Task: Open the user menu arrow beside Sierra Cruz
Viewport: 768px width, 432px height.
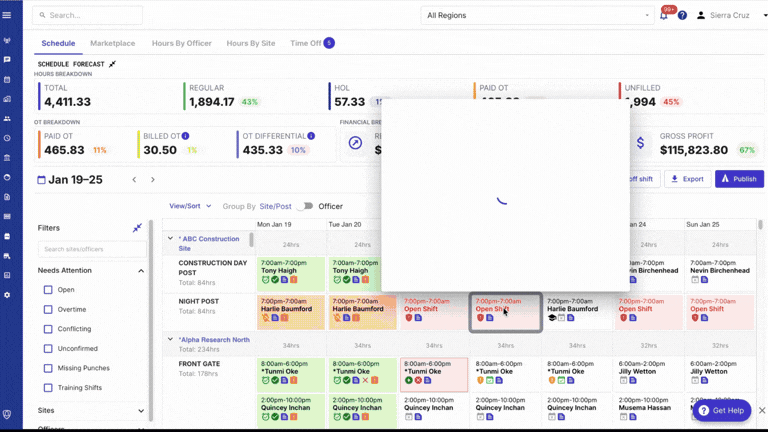Action: [765, 16]
